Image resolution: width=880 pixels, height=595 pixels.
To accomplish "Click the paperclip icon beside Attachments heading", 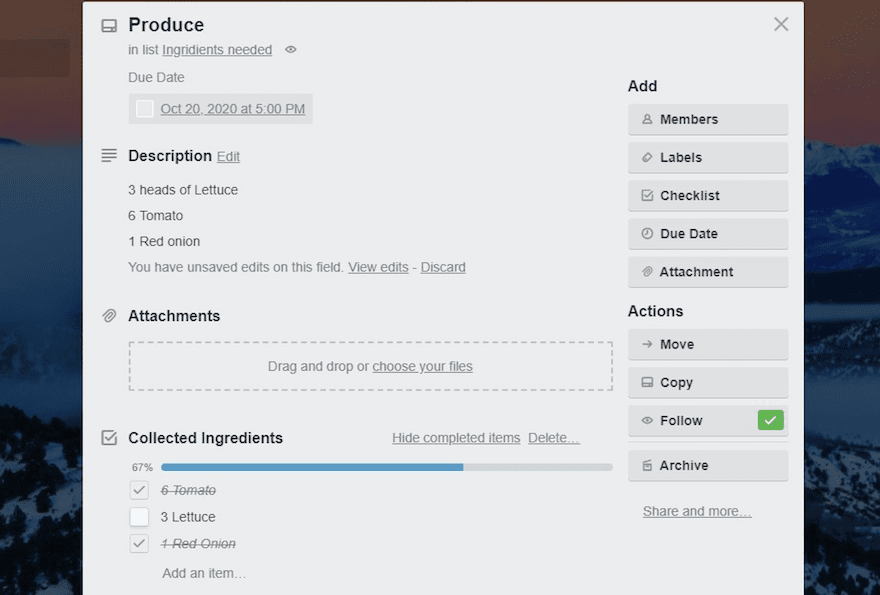I will pyautogui.click(x=109, y=316).
